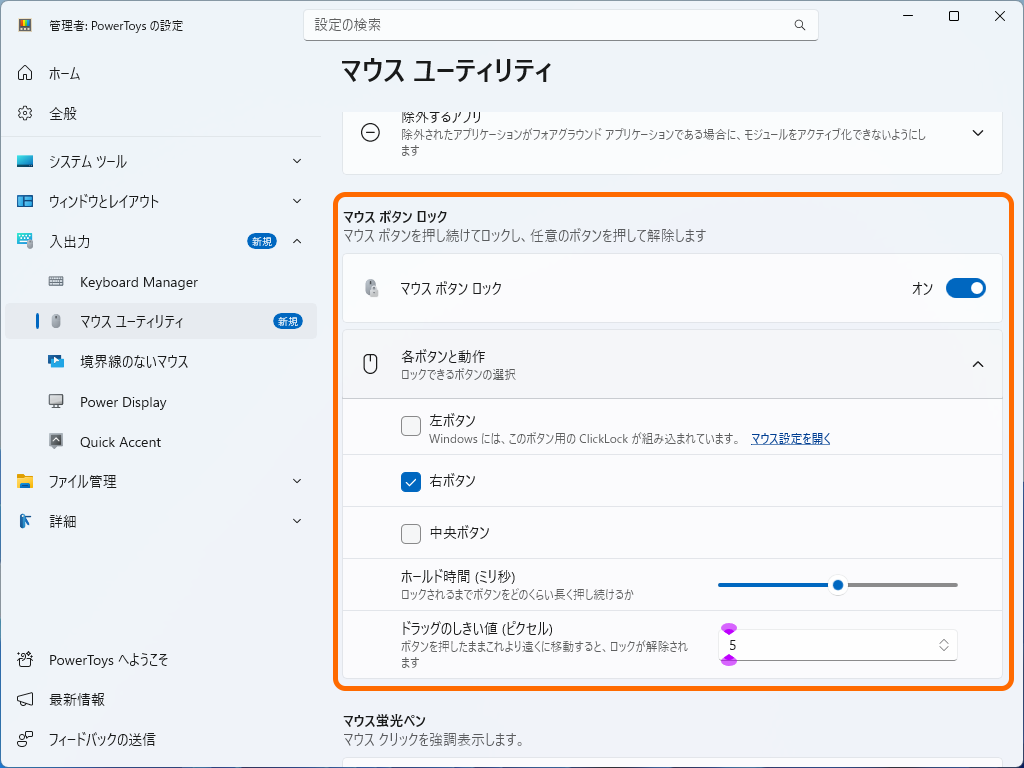Open 最新情報 page
This screenshot has height=768, width=1024.
point(161,699)
